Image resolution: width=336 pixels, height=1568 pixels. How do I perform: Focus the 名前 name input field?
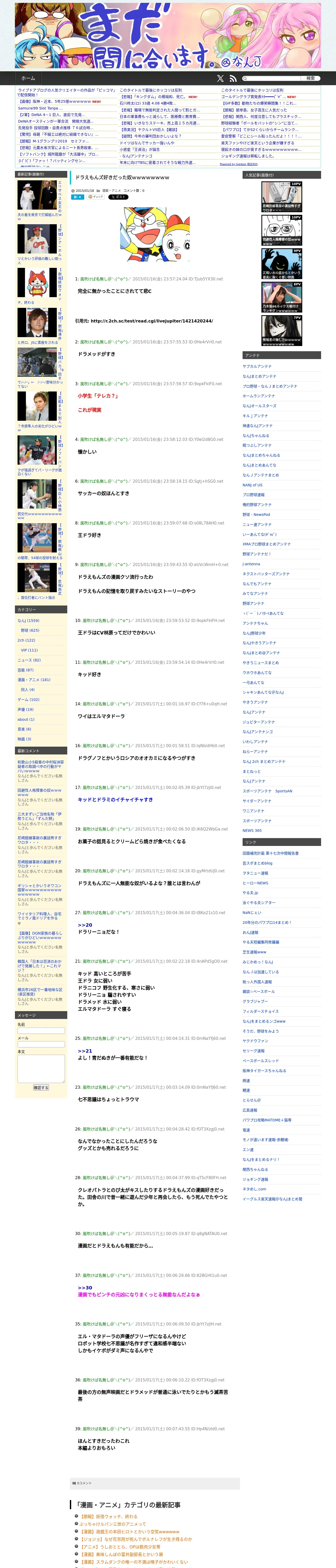[41, 1030]
